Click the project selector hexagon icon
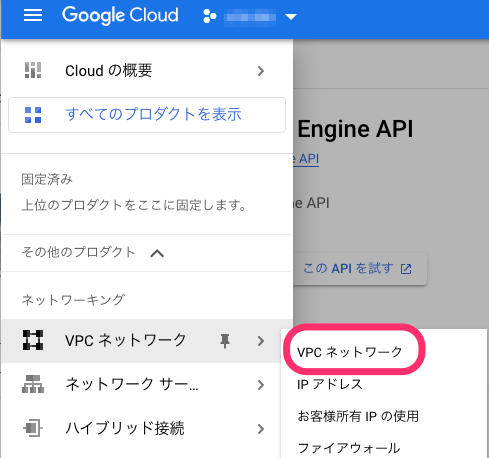This screenshot has height=458, width=489. pos(210,16)
